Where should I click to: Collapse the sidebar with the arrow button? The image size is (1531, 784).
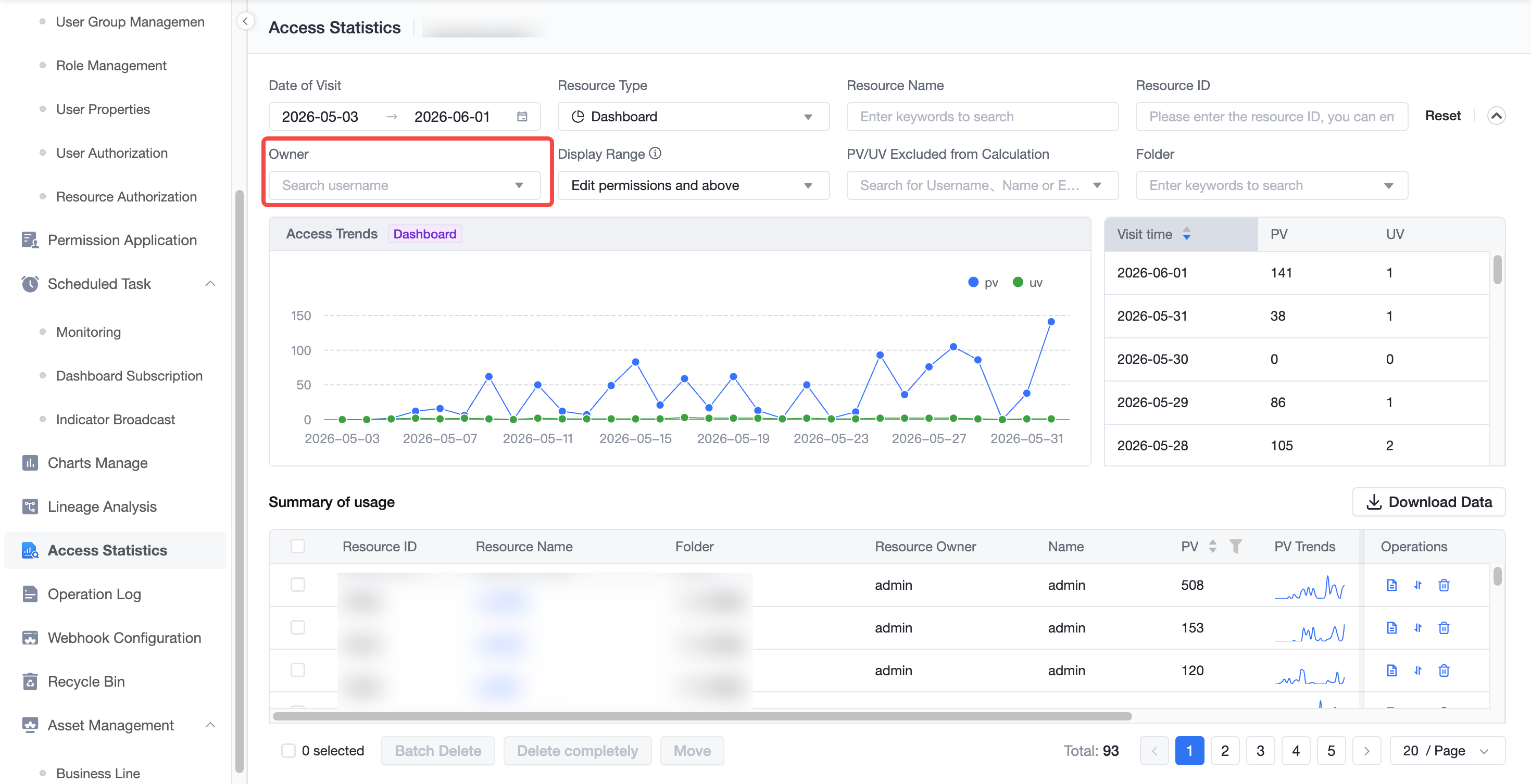[x=245, y=21]
